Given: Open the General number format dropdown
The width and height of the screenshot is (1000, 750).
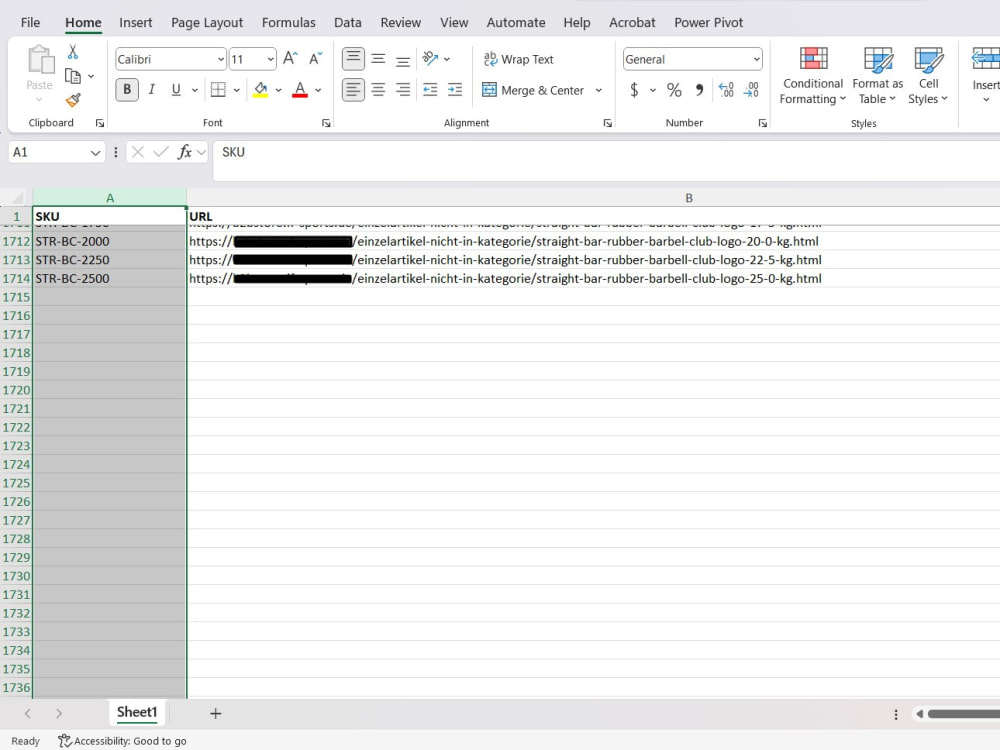Looking at the screenshot, I should (755, 59).
